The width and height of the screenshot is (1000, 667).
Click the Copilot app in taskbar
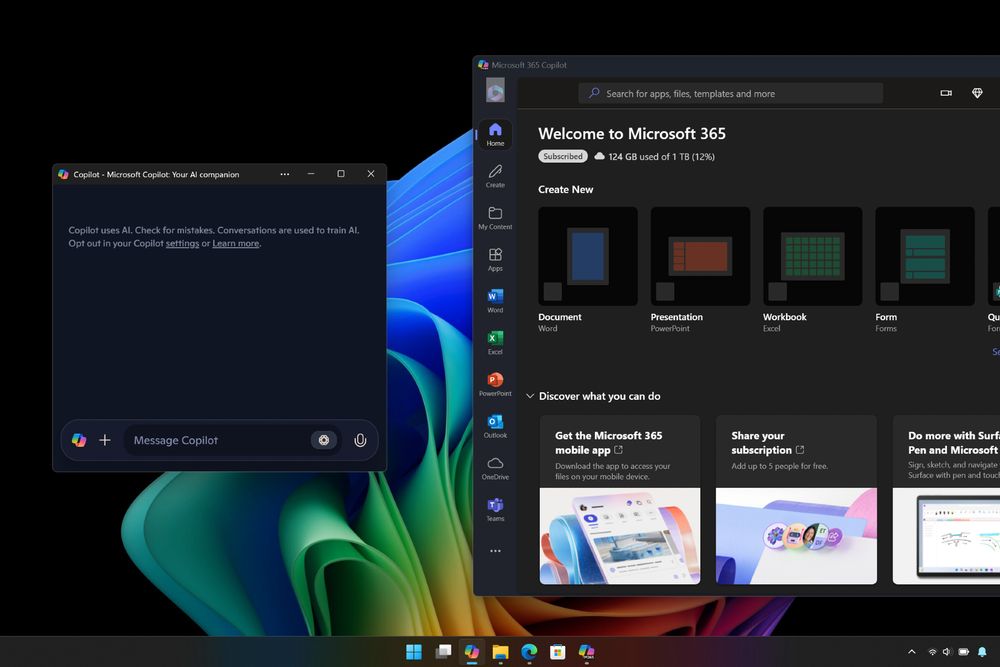click(x=472, y=652)
